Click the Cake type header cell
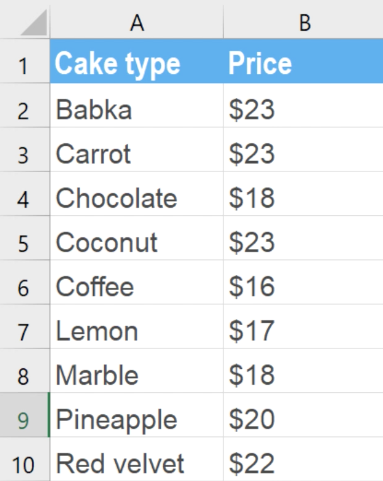383x481 pixels. (x=137, y=61)
